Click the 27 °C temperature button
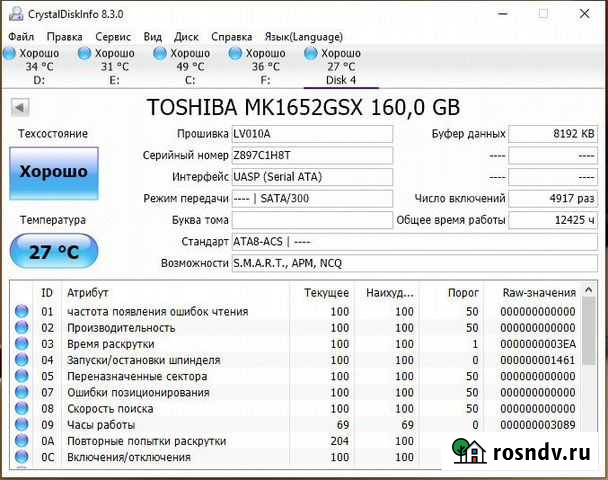The height and width of the screenshot is (480, 608). [54, 252]
